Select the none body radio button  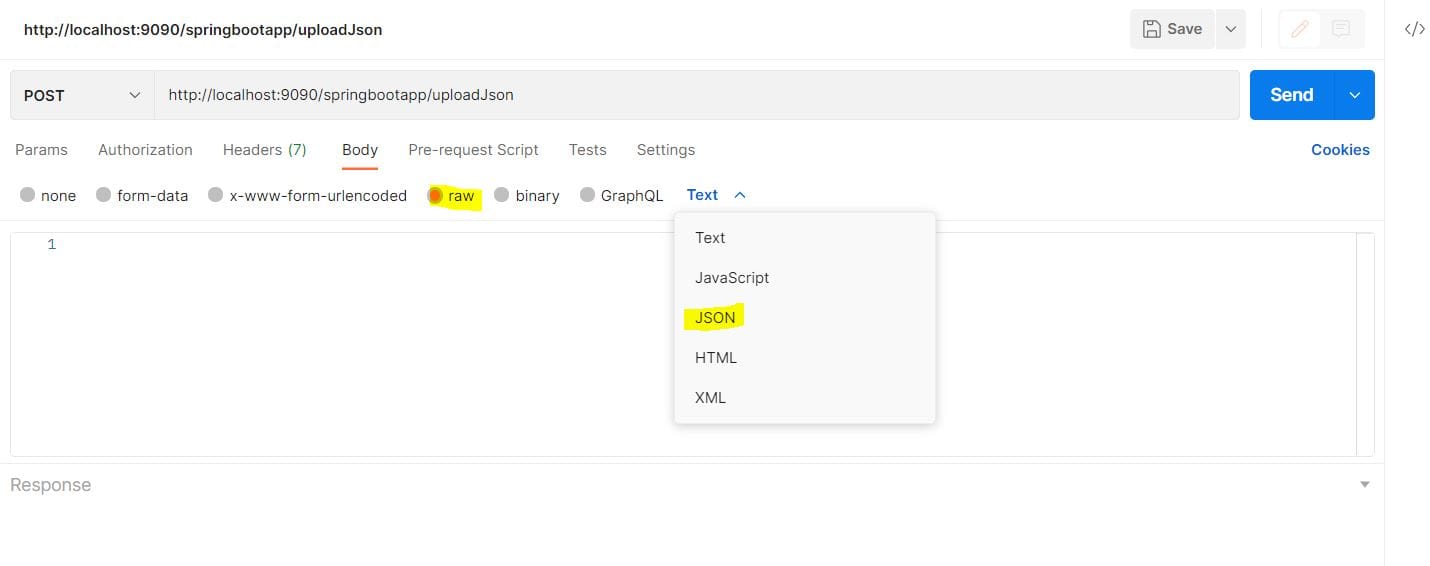tap(27, 196)
